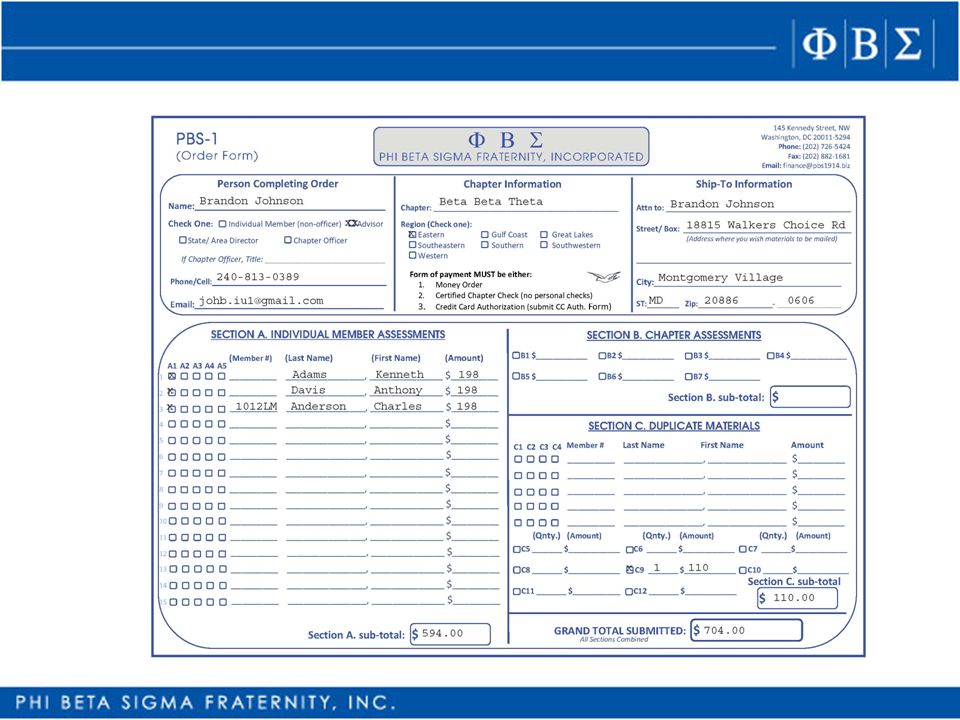Click the Name field with Brandon Johnson
Image resolution: width=960 pixels, height=720 pixels.
[290, 201]
